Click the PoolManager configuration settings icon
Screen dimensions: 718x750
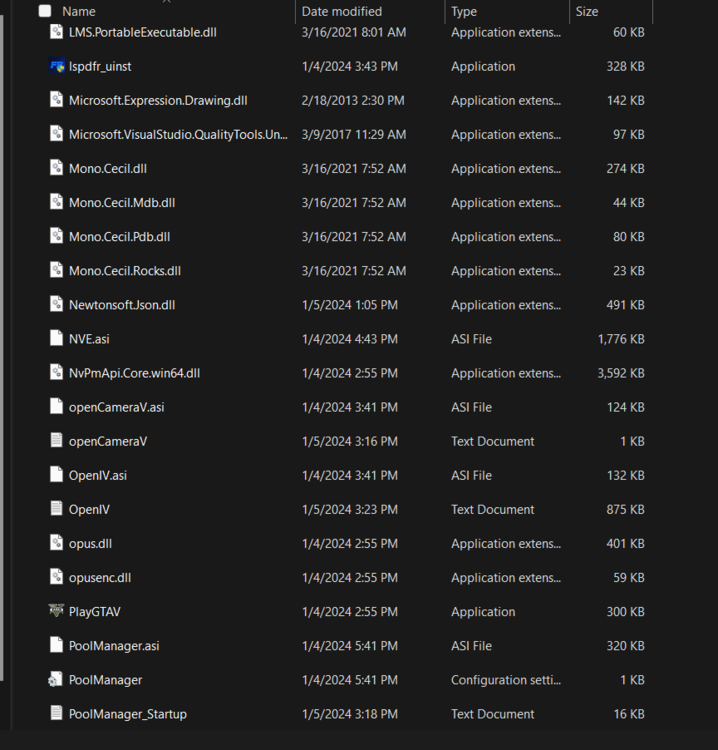pos(55,679)
